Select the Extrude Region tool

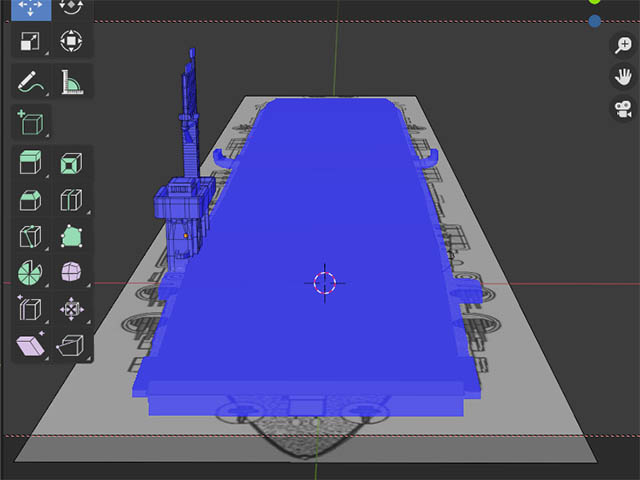(31, 162)
